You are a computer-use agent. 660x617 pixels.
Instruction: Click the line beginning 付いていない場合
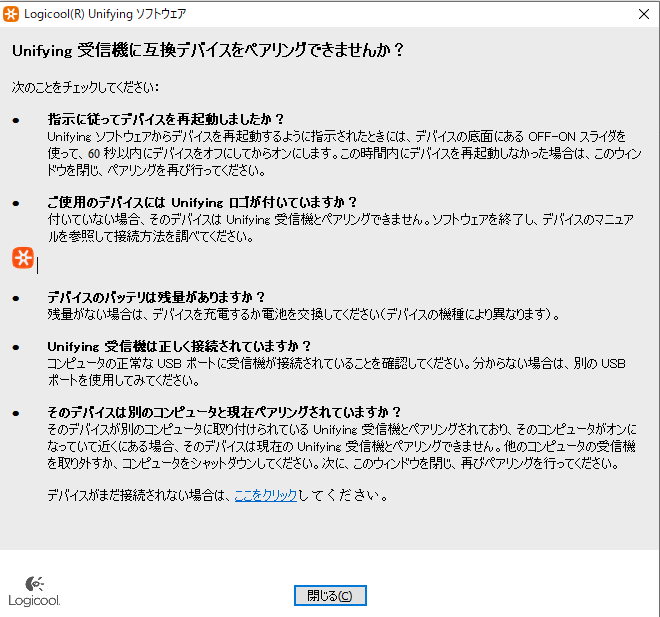pos(340,219)
